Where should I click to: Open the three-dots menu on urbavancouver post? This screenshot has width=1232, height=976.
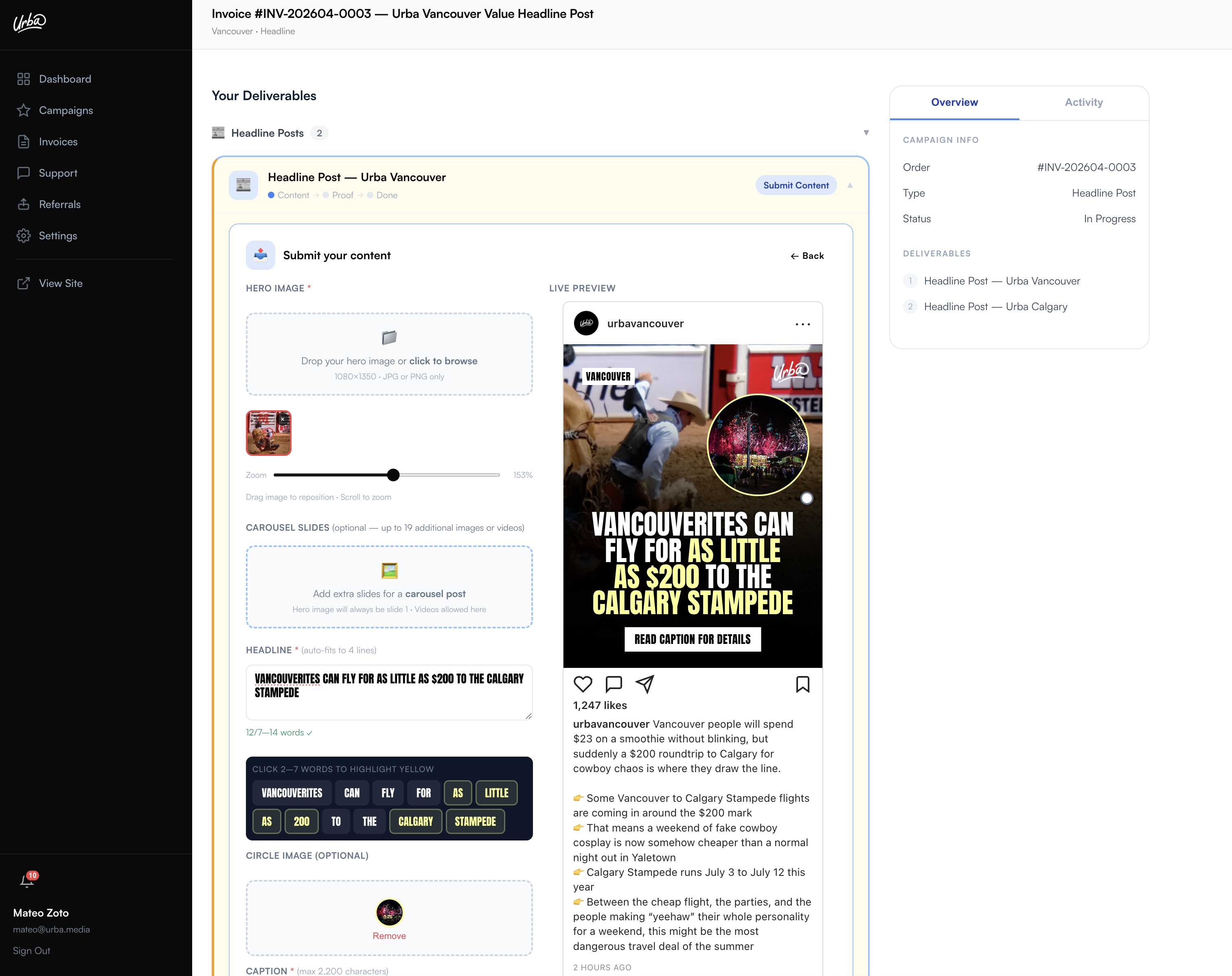pos(803,324)
